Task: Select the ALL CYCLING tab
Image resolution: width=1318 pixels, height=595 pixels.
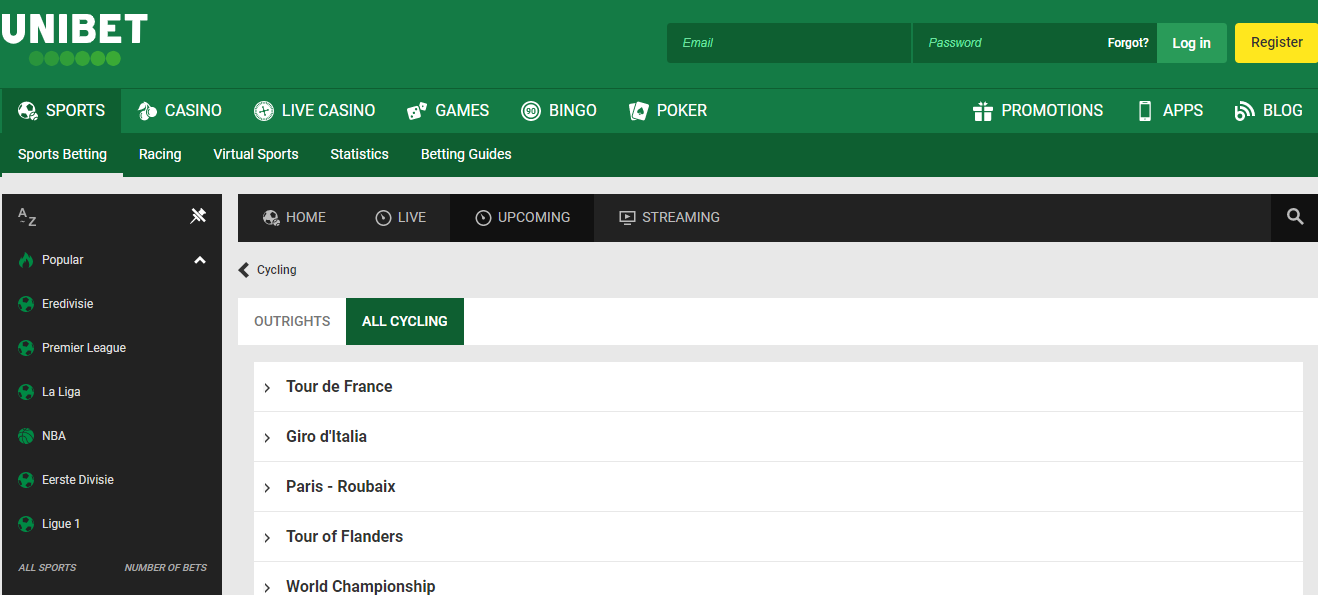Action: click(405, 322)
